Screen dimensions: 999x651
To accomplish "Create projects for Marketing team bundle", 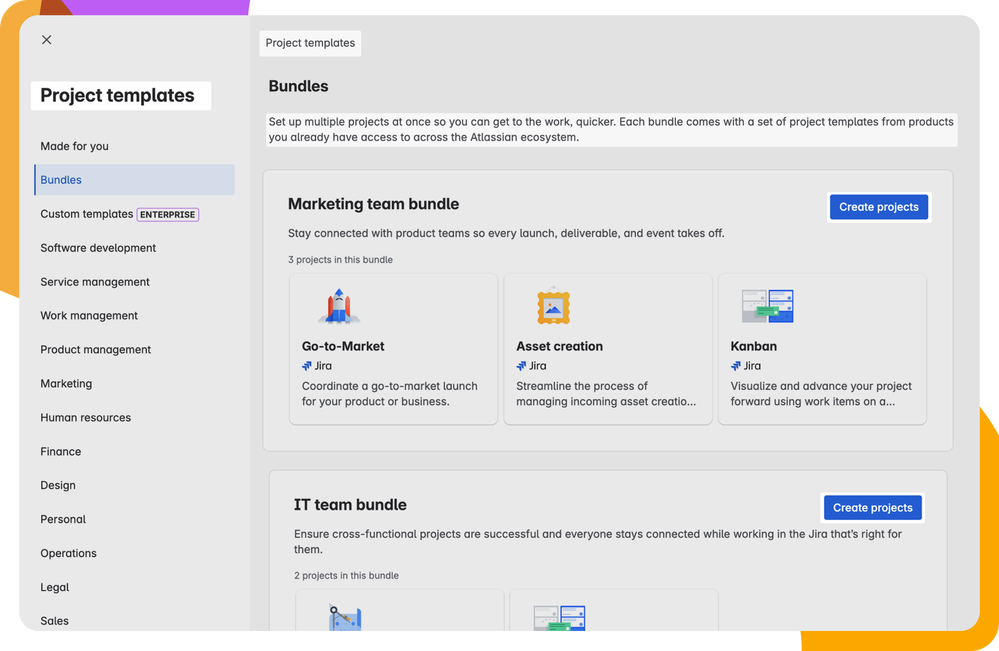I will [x=879, y=207].
